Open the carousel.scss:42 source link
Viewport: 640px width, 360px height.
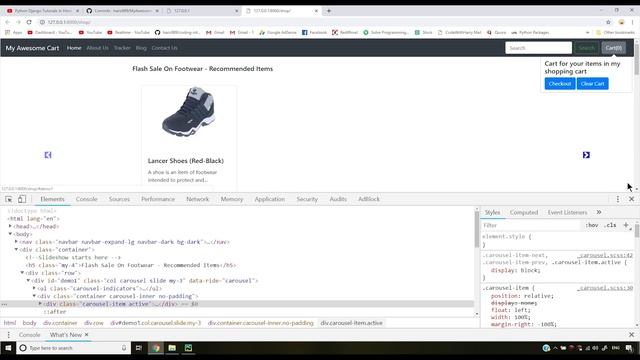605,255
